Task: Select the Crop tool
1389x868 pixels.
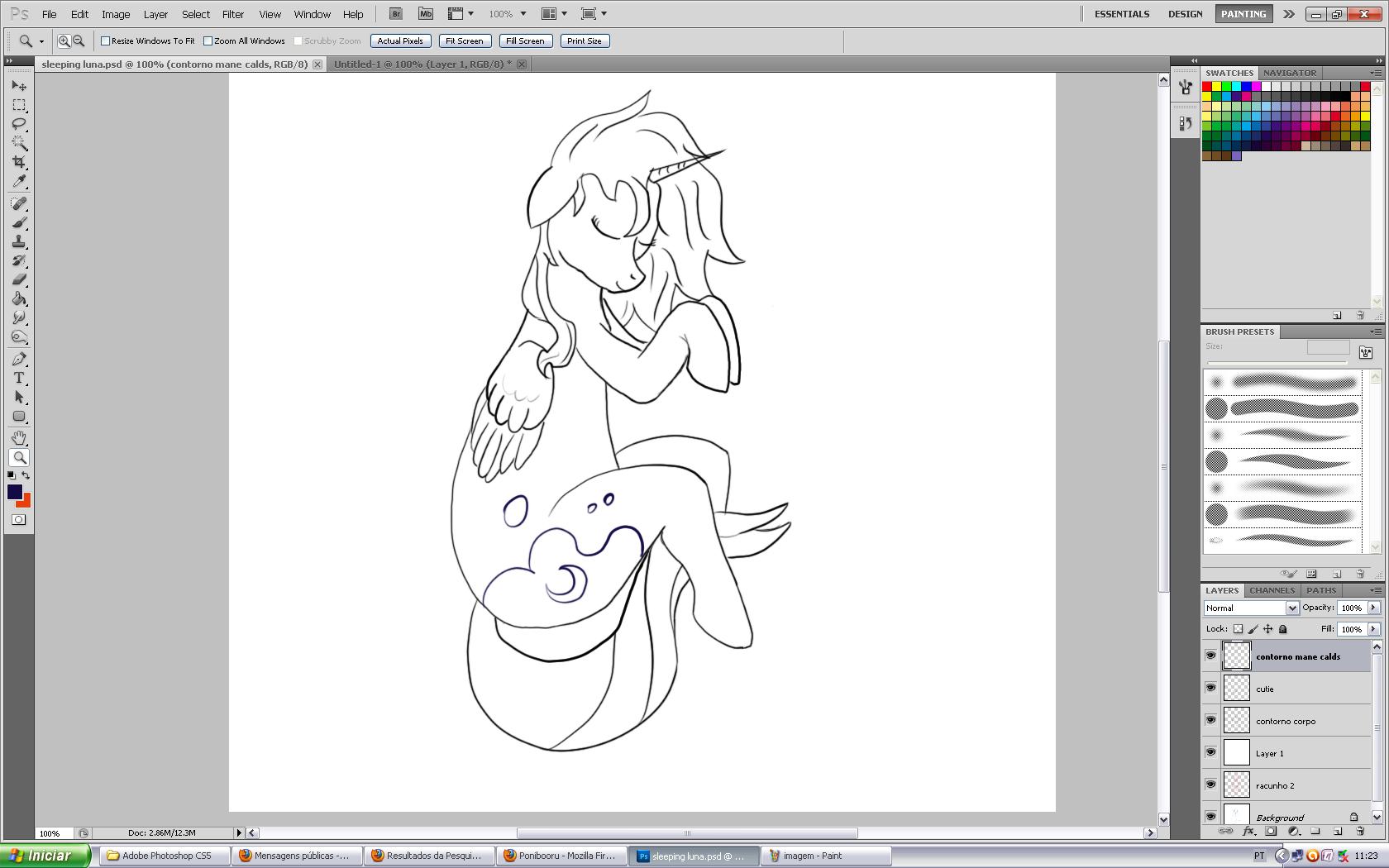Action: point(19,162)
